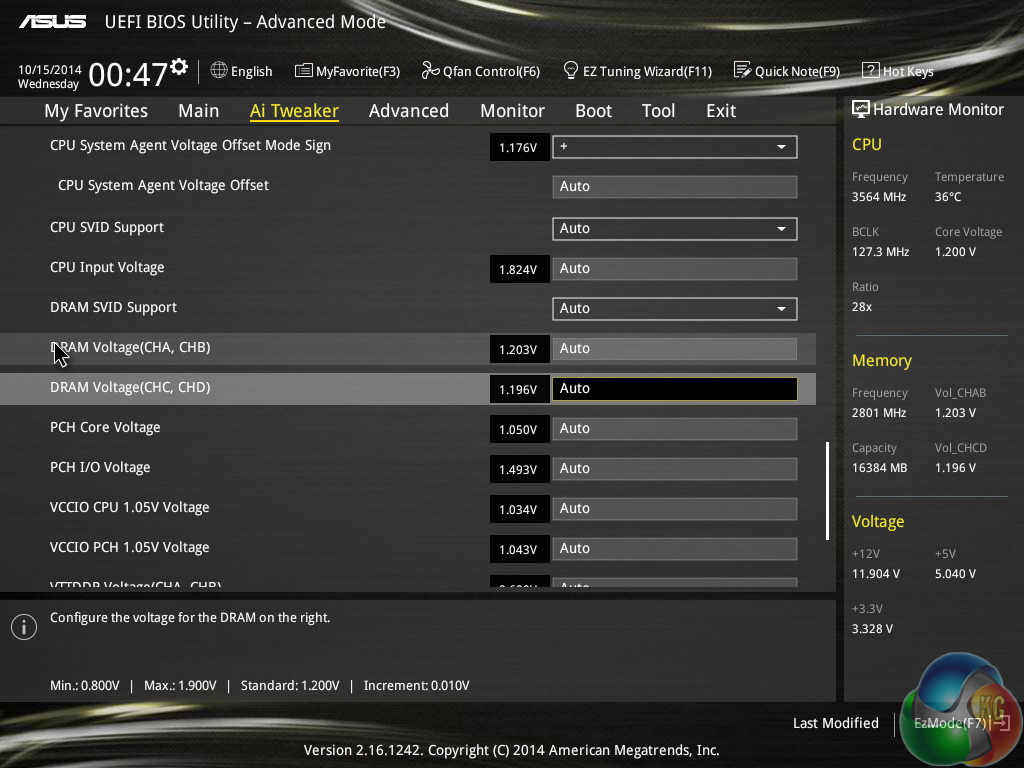This screenshot has width=1024, height=768.
Task: Click the 1.034V VCCIO CPU reading
Action: pos(519,509)
